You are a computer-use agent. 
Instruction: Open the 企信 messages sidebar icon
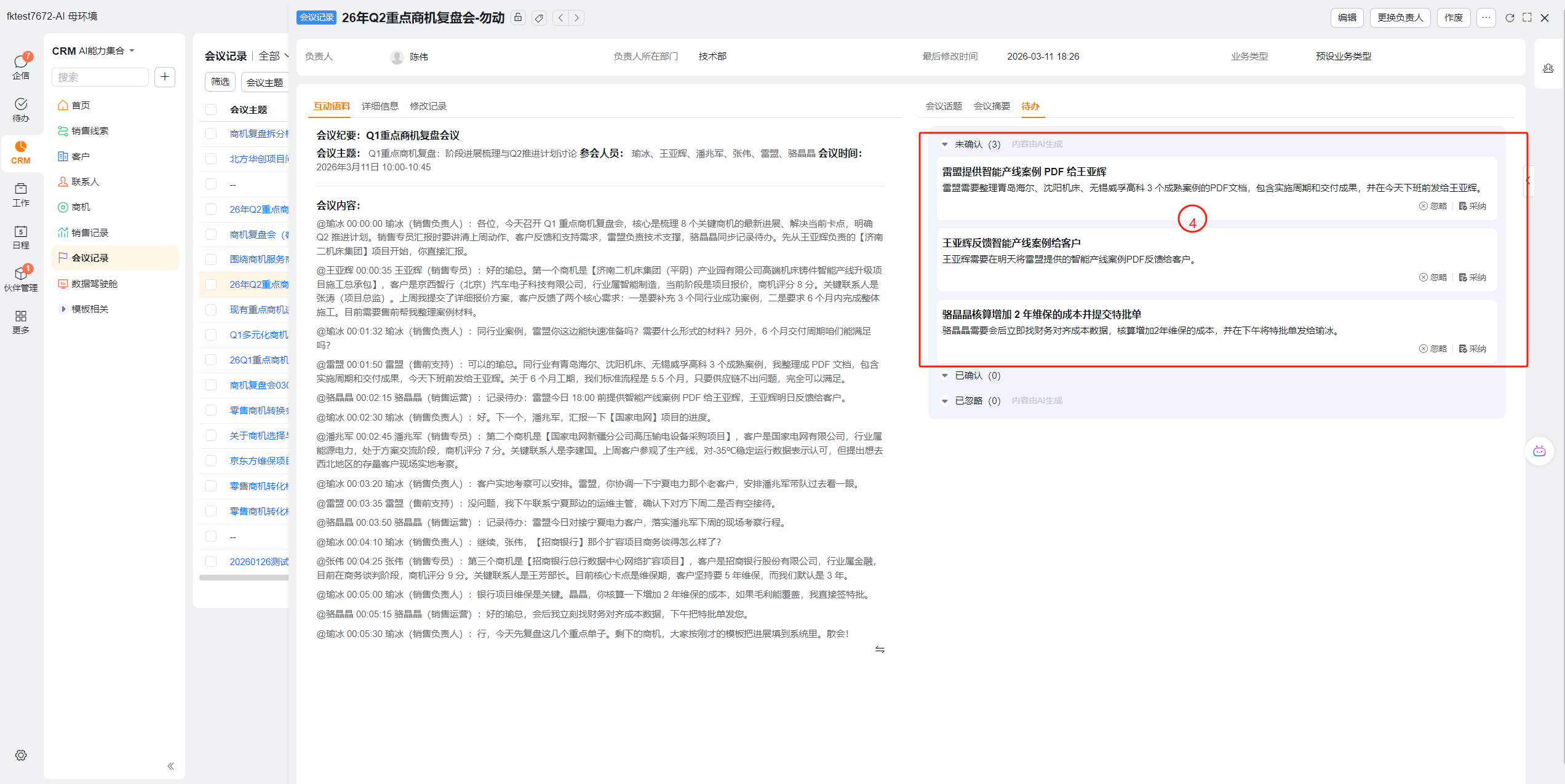pos(21,65)
